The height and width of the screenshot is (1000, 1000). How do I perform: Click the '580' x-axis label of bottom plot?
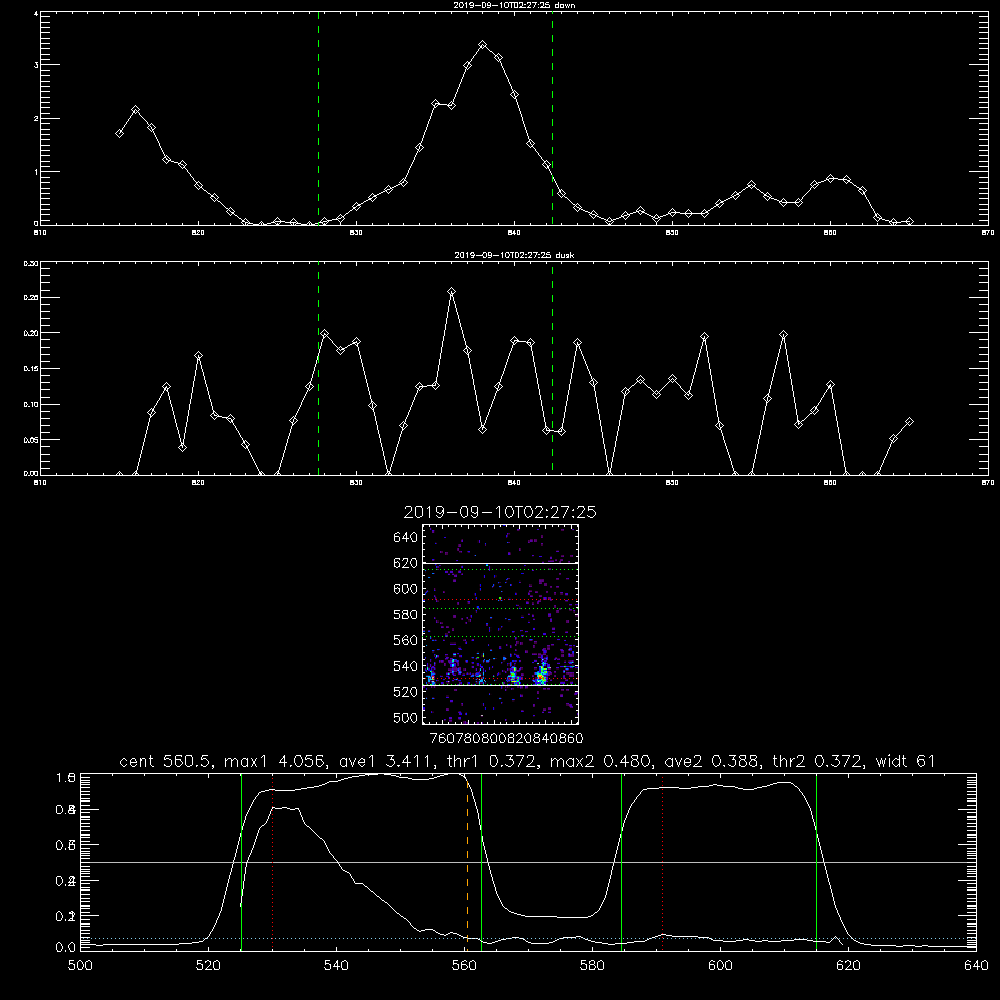coord(592,966)
